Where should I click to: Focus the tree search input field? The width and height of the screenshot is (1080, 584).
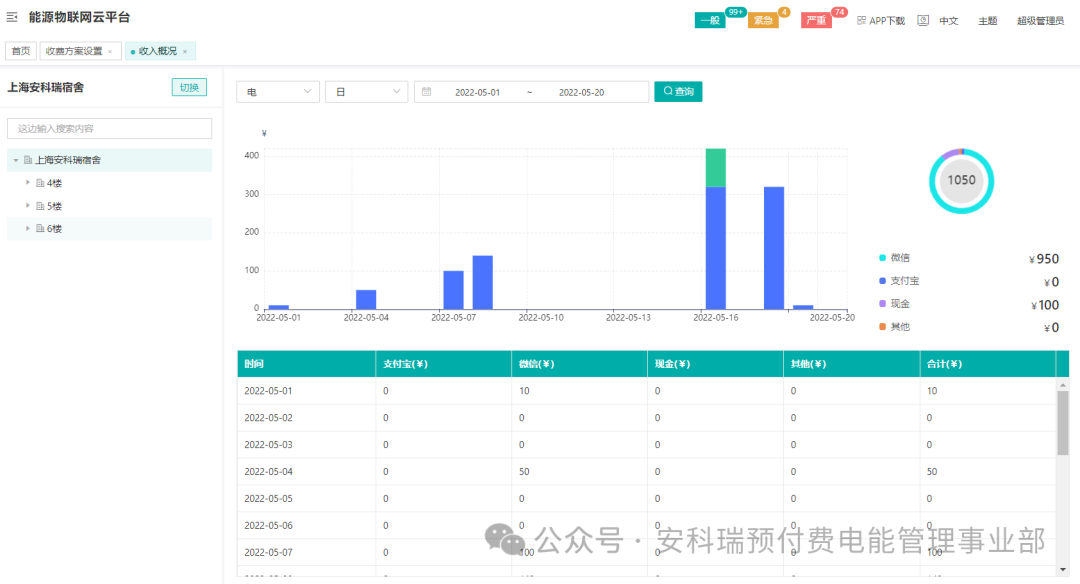pos(110,128)
